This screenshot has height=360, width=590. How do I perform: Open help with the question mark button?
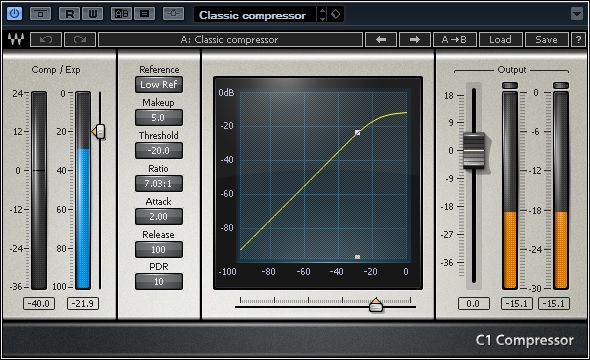[x=578, y=39]
